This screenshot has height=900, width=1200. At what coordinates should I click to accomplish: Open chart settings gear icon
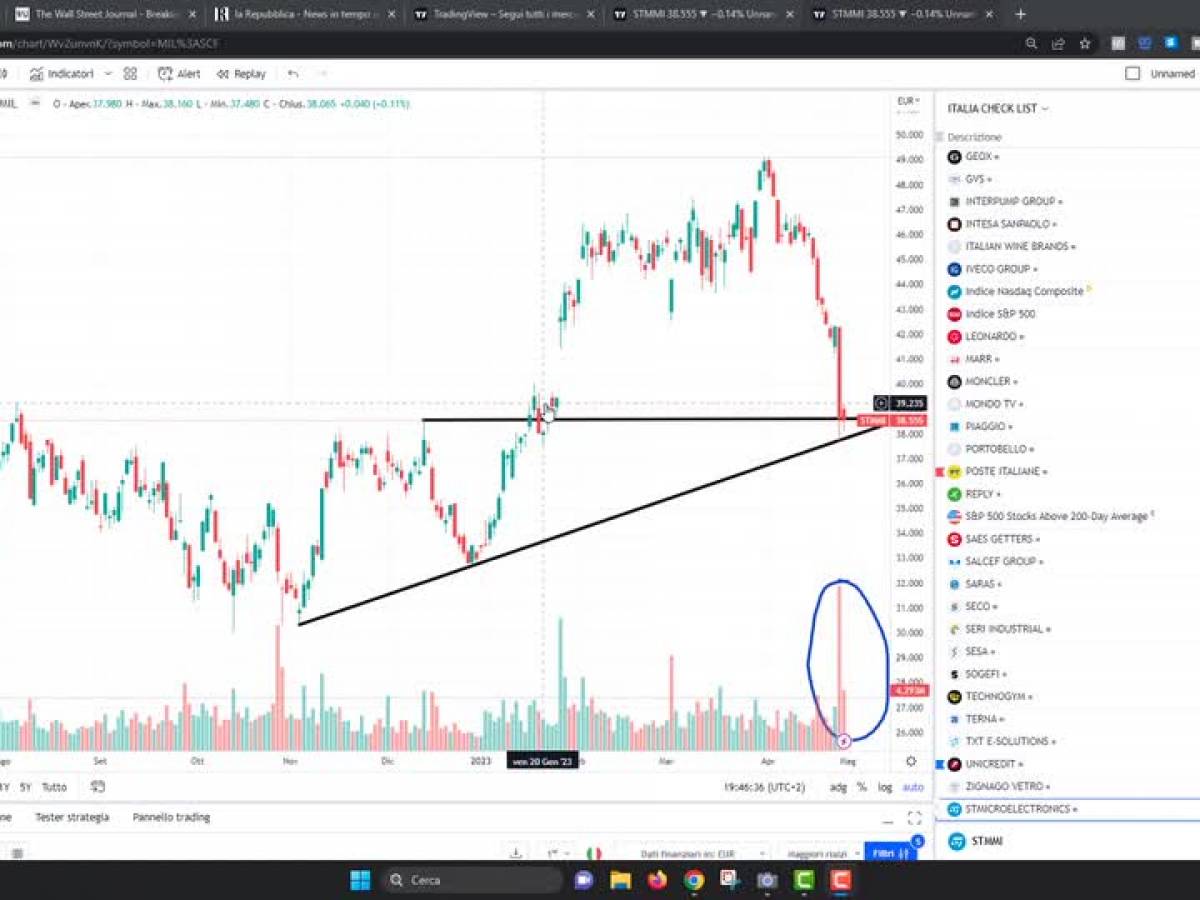click(911, 761)
